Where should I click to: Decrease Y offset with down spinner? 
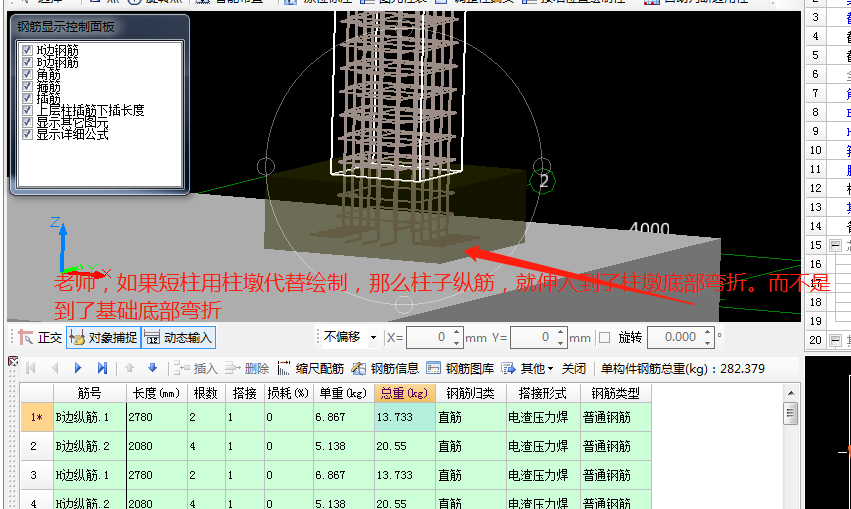[x=561, y=342]
